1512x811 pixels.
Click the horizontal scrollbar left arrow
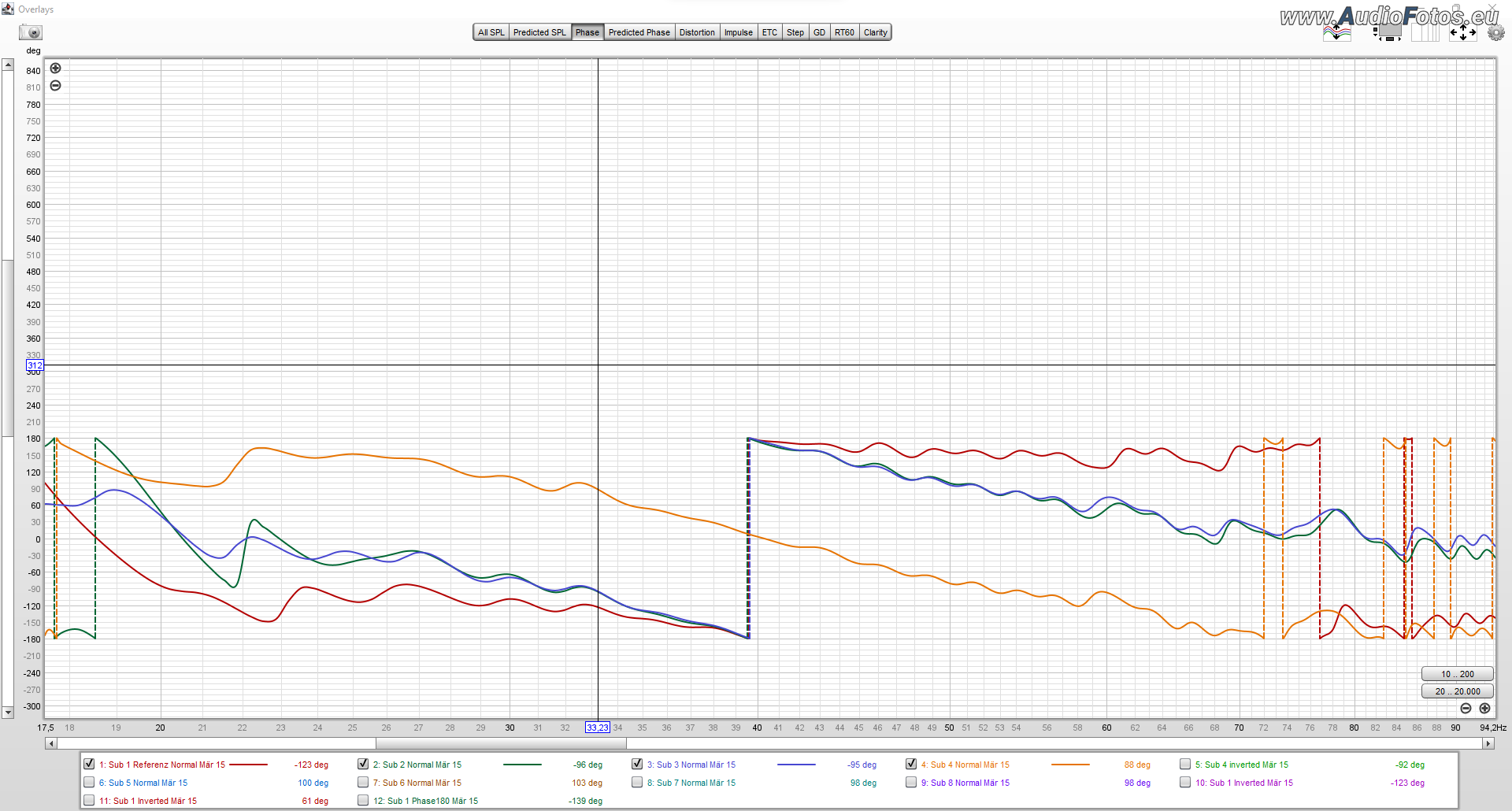(51, 743)
